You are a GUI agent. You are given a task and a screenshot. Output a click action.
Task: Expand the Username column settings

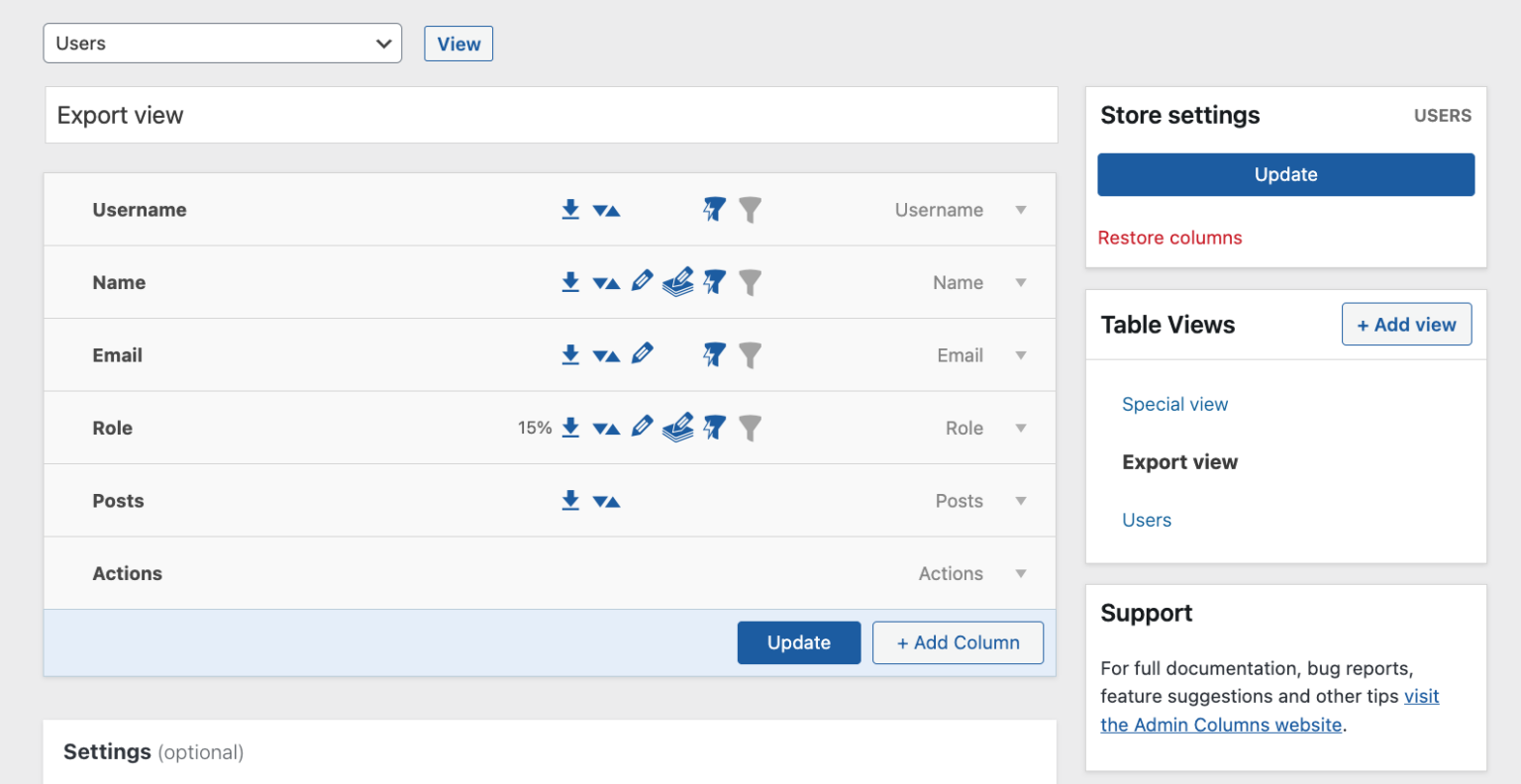[x=1021, y=209]
